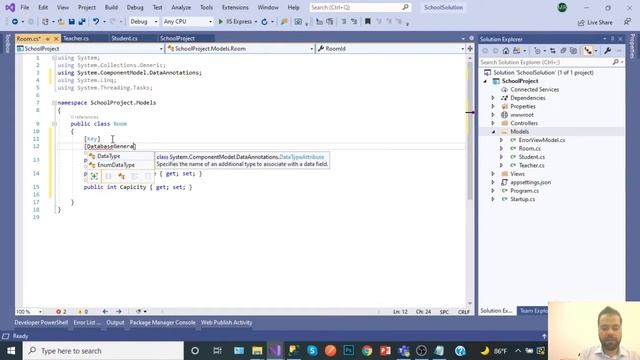
Task: Click the warning count indicator
Action: (x=82, y=311)
